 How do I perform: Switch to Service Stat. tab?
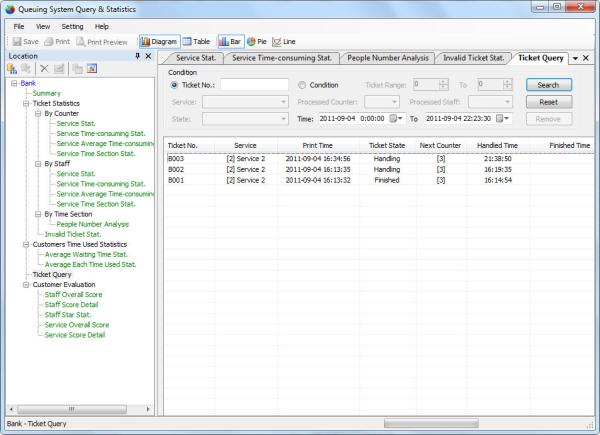(x=196, y=58)
